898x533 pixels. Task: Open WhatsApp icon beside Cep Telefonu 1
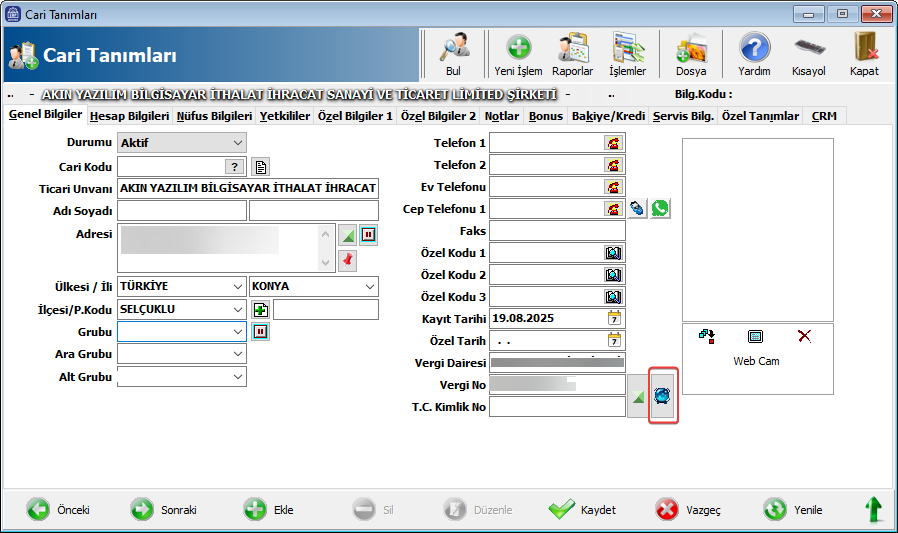(x=660, y=208)
